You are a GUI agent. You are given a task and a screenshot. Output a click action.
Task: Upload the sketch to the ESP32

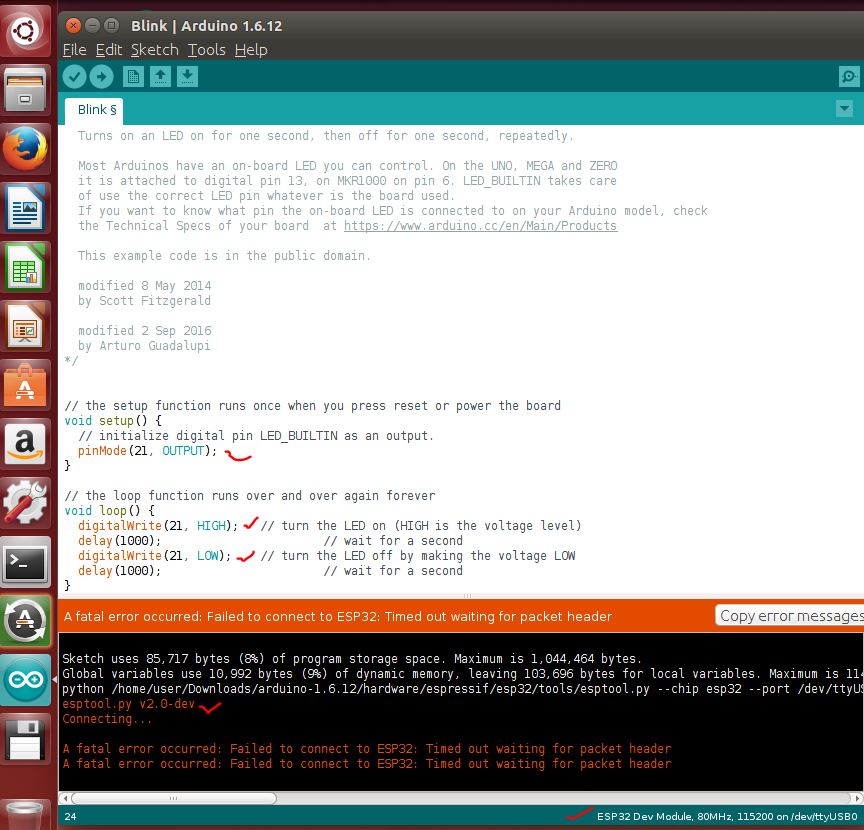[x=101, y=76]
